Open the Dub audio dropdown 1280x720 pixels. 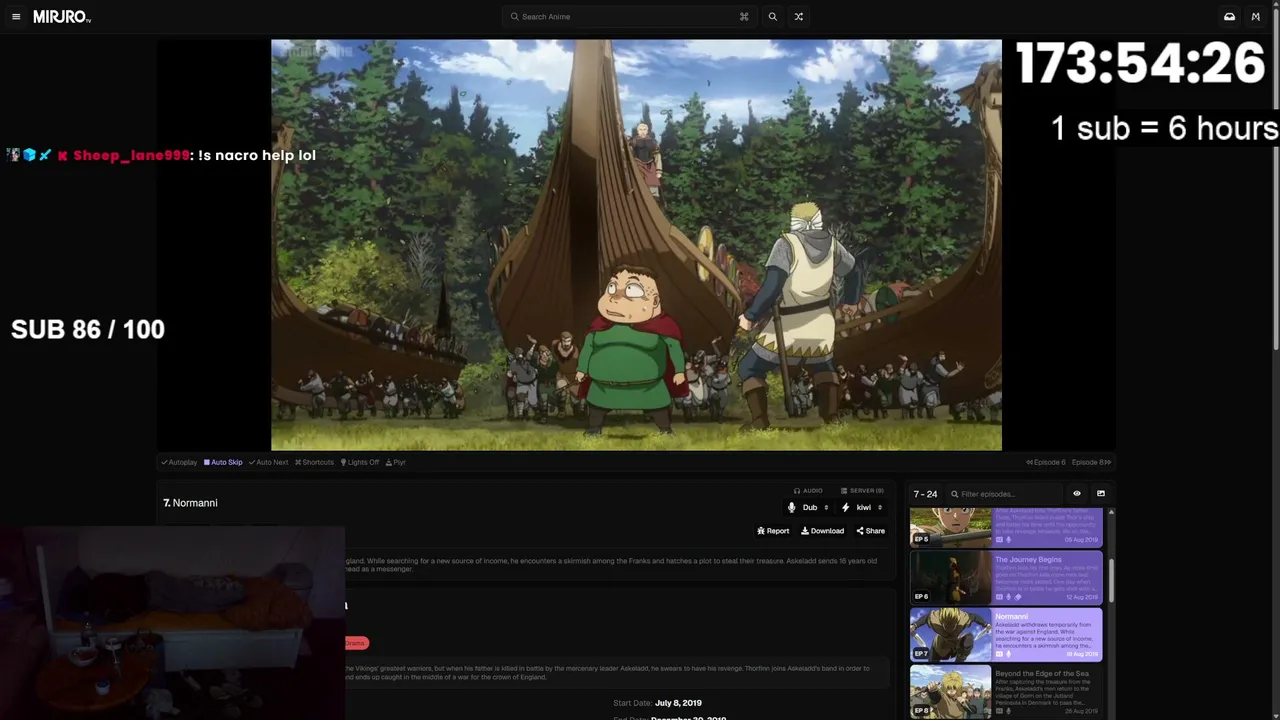pyautogui.click(x=808, y=508)
